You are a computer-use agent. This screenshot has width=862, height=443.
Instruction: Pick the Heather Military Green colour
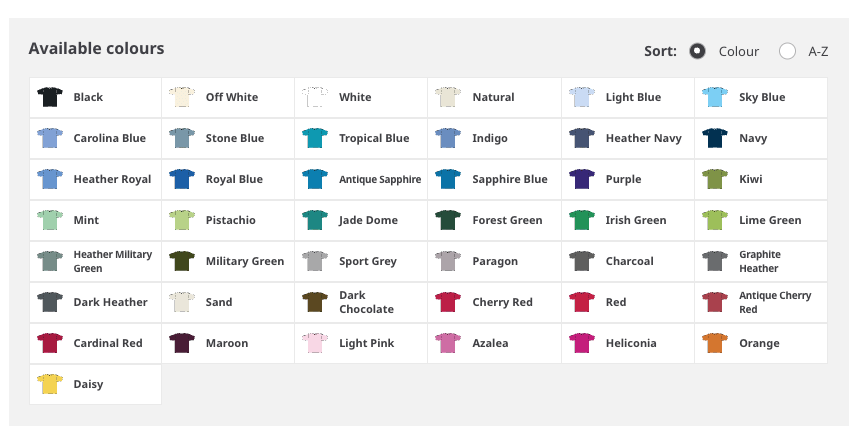point(95,261)
